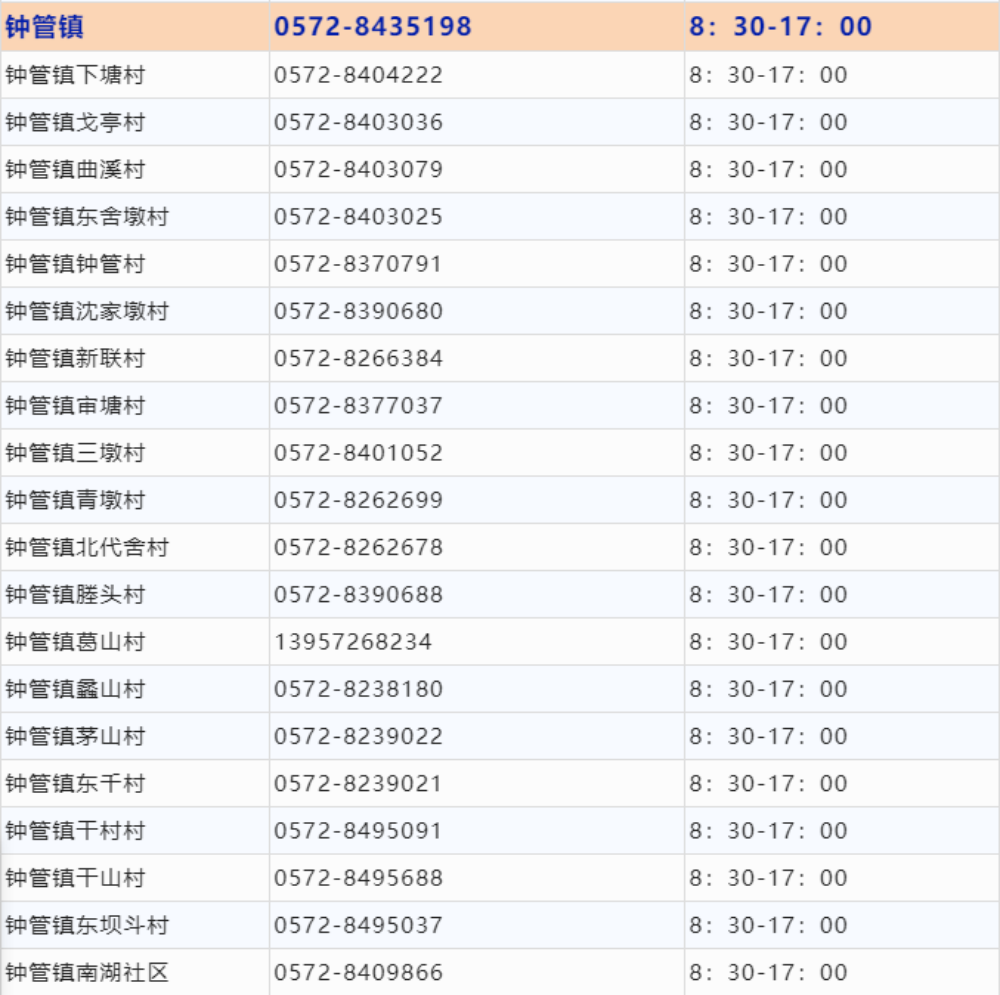
Task: Select the row name 钟管镇下塘村
Action: point(75,75)
